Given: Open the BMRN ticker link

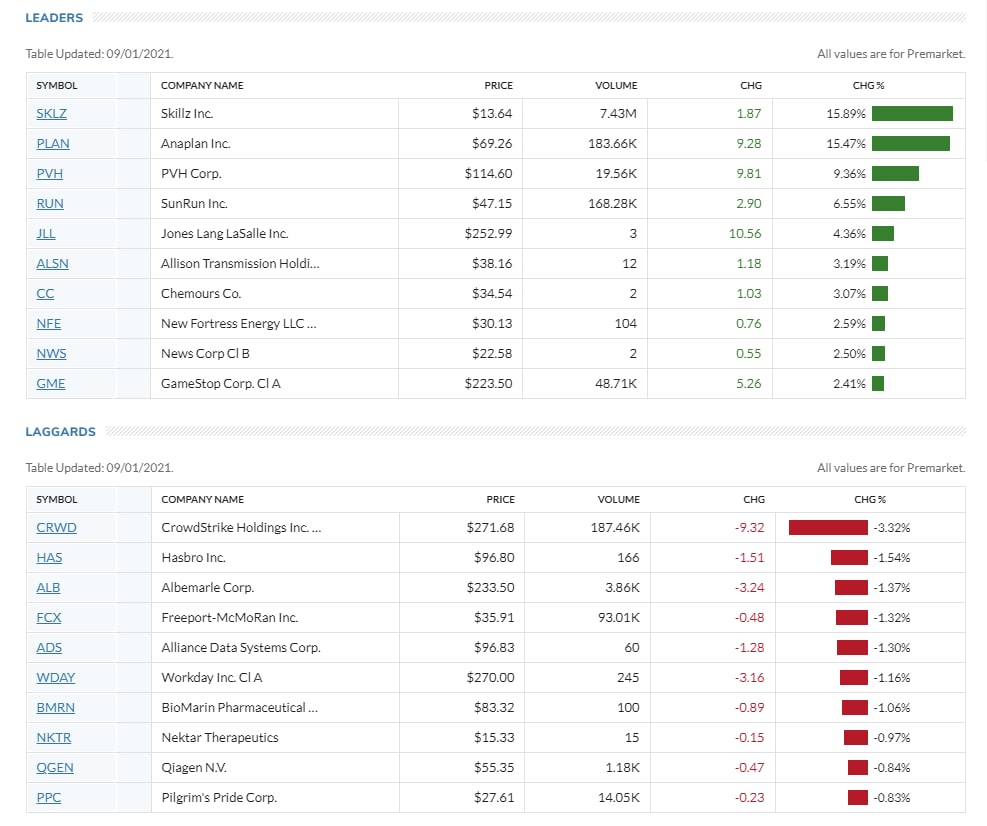Looking at the screenshot, I should click(x=55, y=708).
